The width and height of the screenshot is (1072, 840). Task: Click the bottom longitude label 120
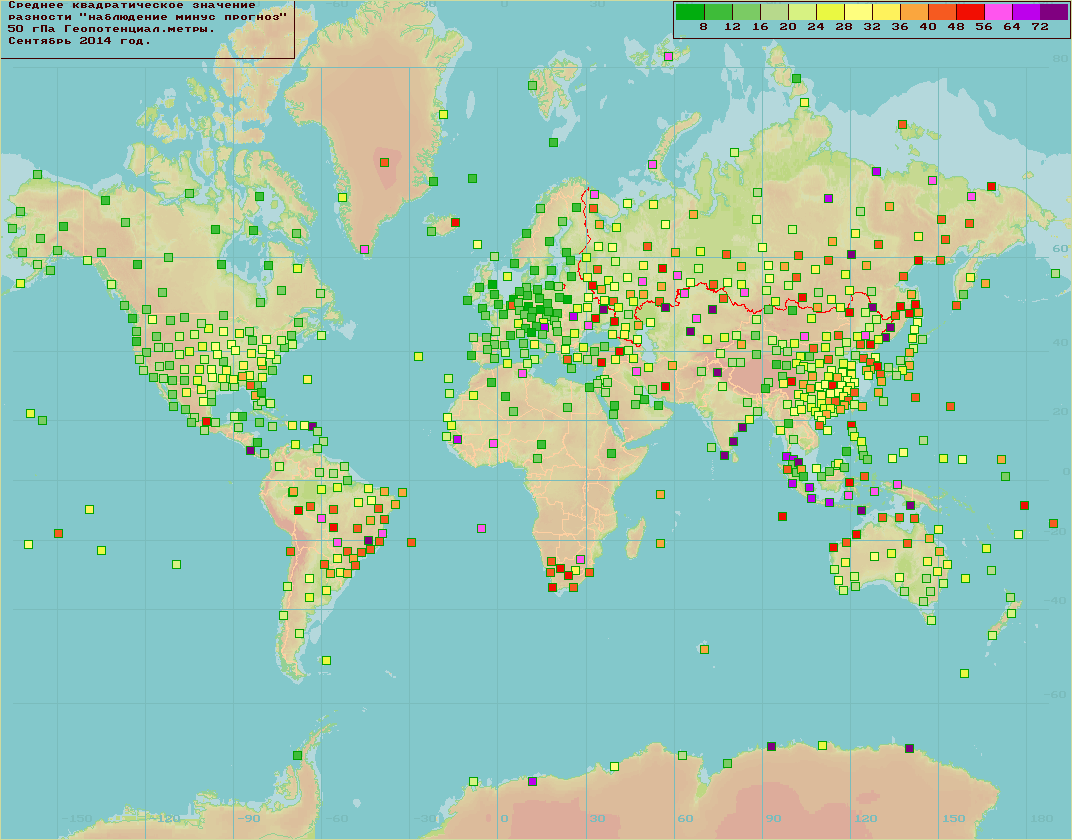coord(865,819)
